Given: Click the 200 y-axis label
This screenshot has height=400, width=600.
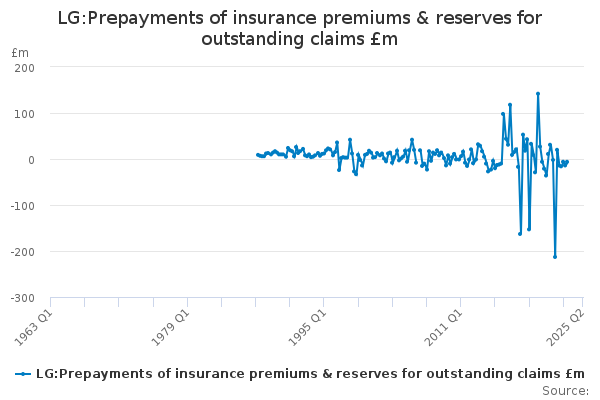Looking at the screenshot, I should [24, 68].
